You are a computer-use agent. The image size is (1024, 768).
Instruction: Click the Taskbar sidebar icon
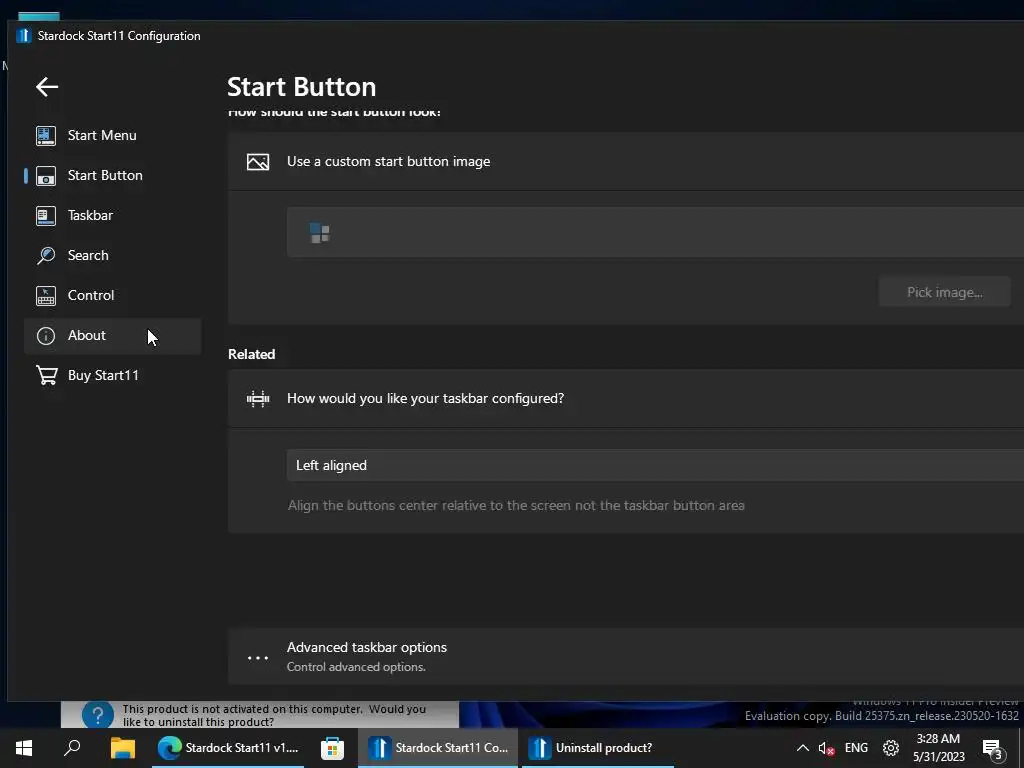46,216
